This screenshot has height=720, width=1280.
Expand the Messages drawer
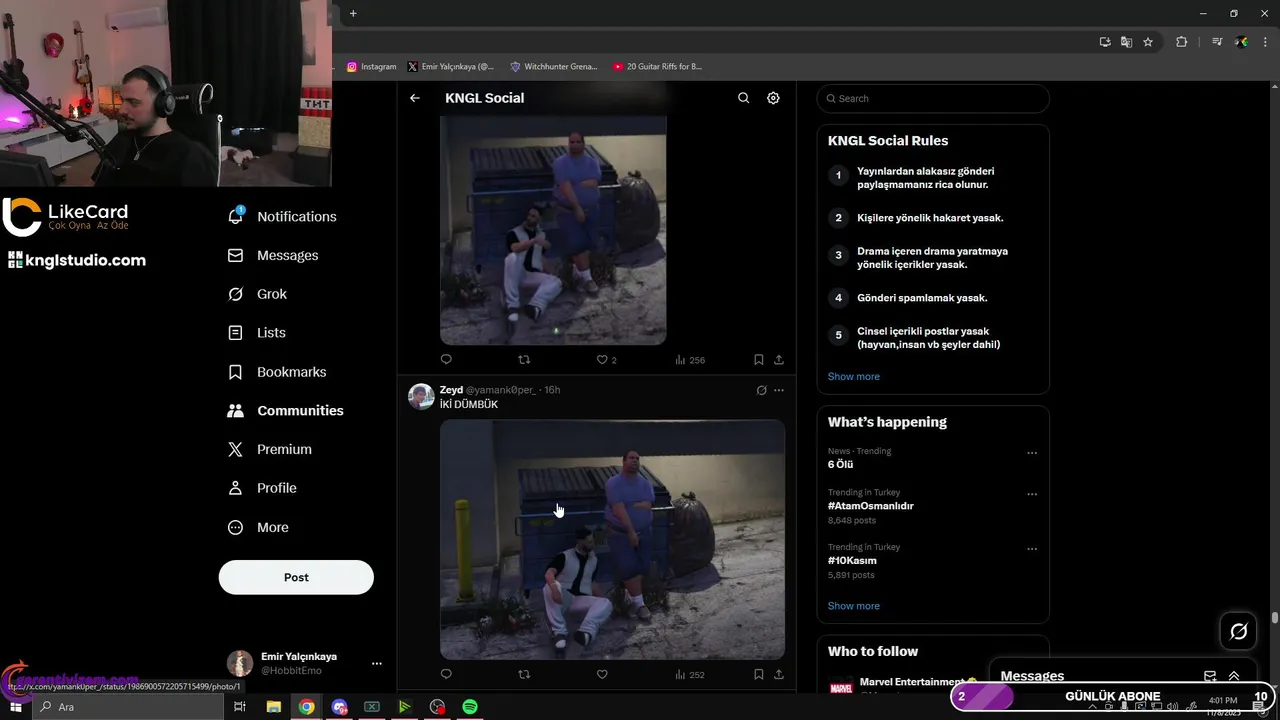[1234, 676]
